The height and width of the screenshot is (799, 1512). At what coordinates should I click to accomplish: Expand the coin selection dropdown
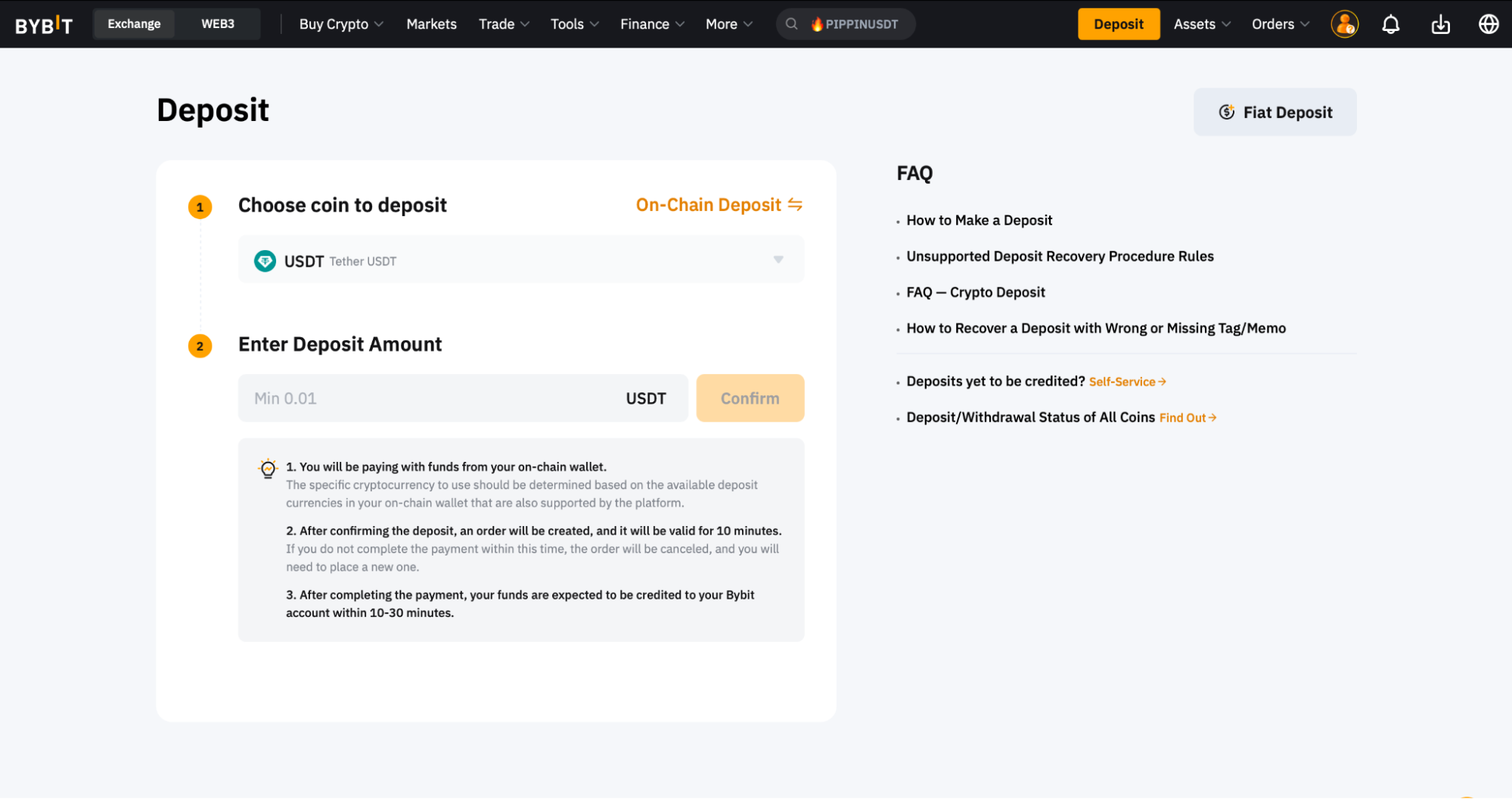coord(778,260)
